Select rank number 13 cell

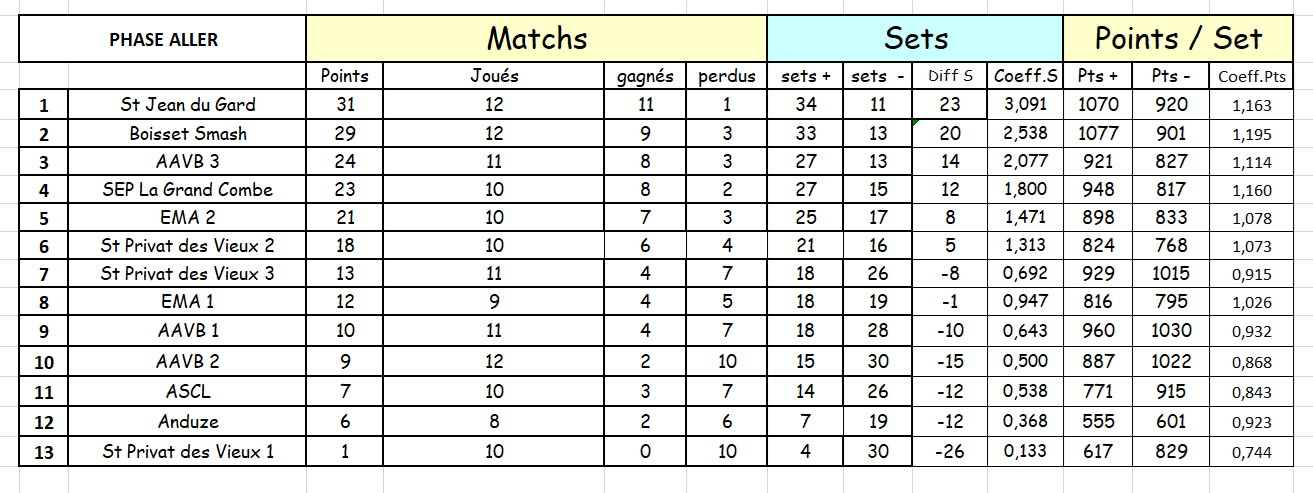coord(44,452)
